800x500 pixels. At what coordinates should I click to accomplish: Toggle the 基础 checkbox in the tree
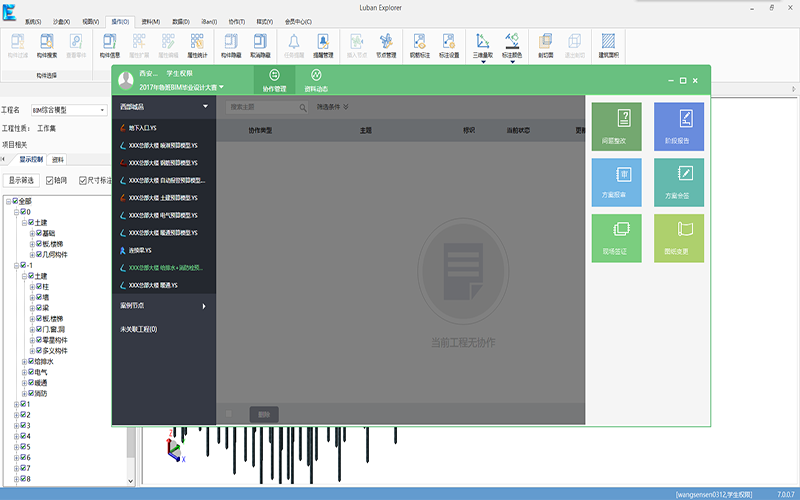tap(39, 233)
